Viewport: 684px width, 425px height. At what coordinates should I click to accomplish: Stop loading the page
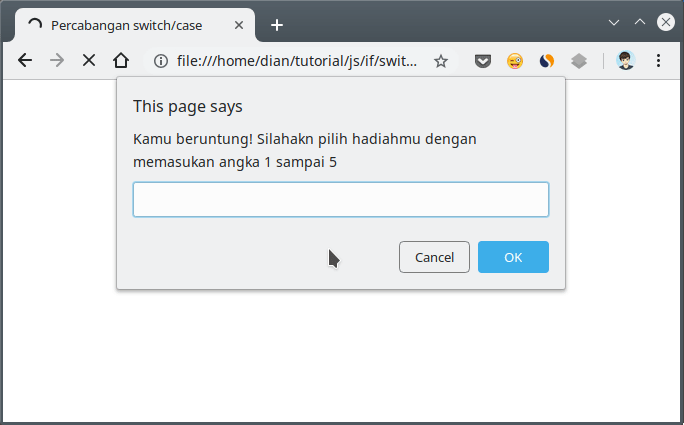(x=88, y=61)
